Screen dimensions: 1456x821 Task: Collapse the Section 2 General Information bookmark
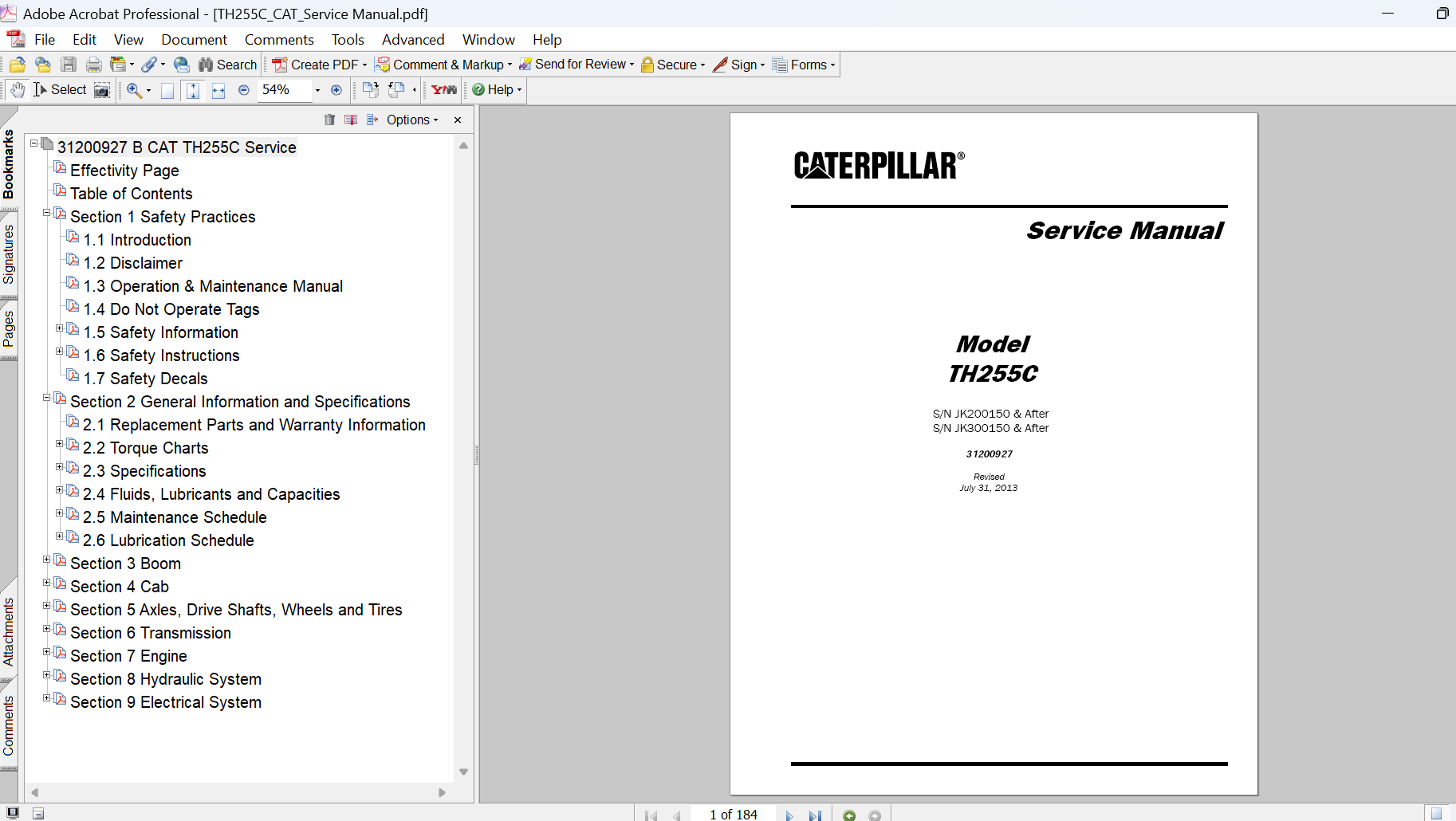[46, 398]
